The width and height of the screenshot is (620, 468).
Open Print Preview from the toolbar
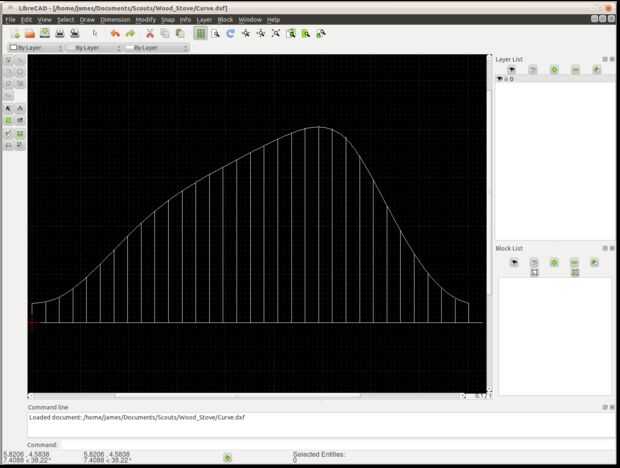(75, 34)
